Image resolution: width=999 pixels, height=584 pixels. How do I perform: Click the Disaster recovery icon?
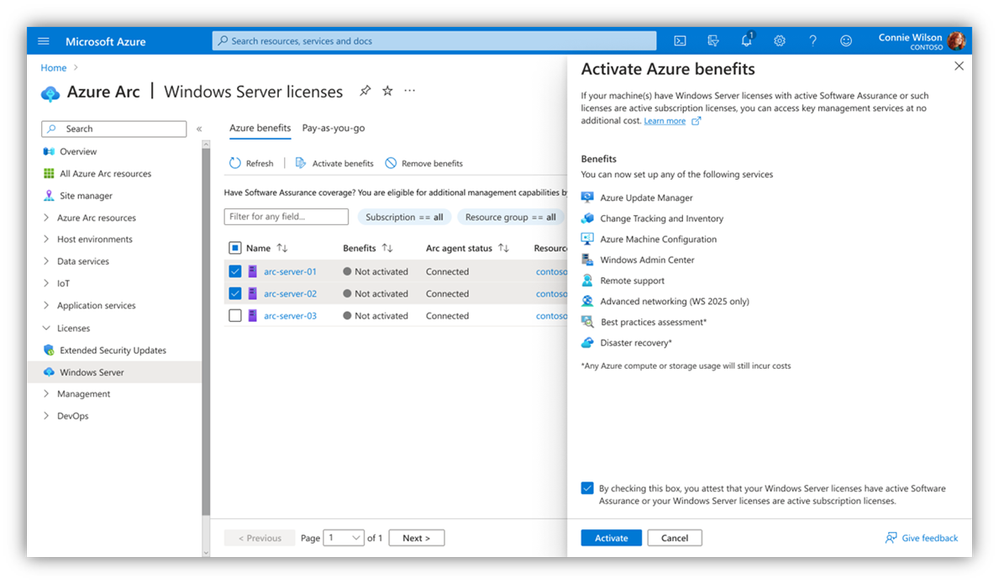(x=587, y=343)
